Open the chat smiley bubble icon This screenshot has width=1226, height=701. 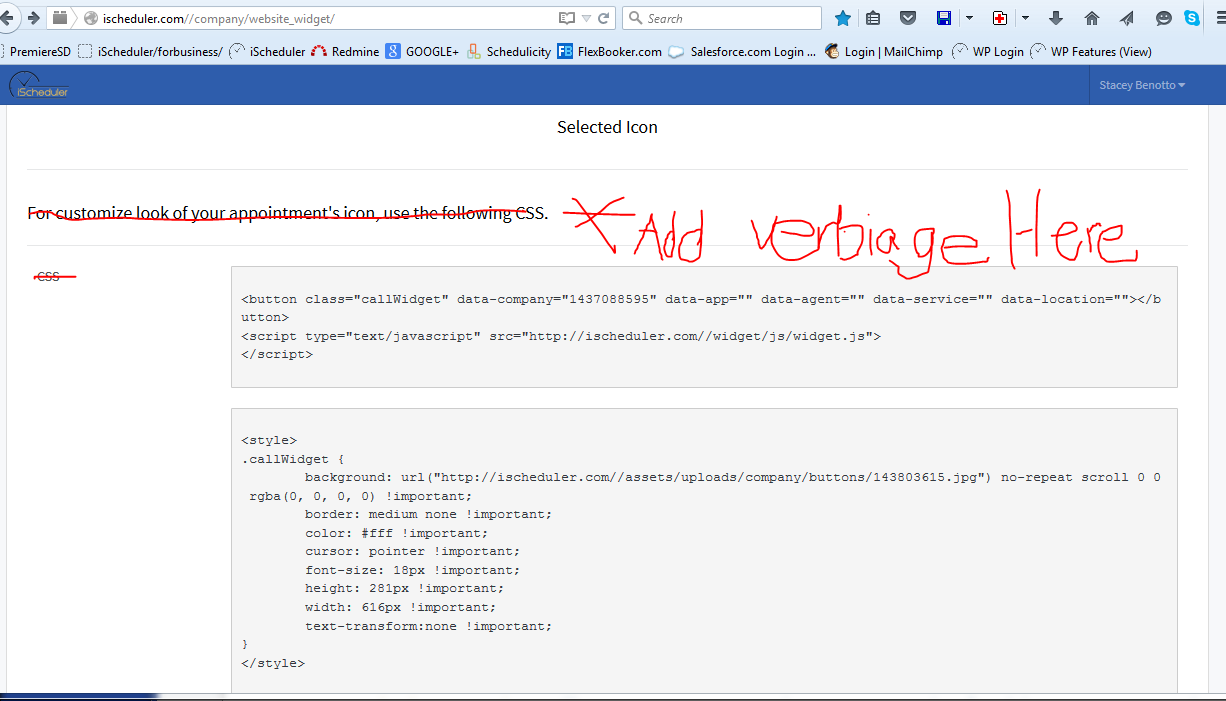(1164, 18)
